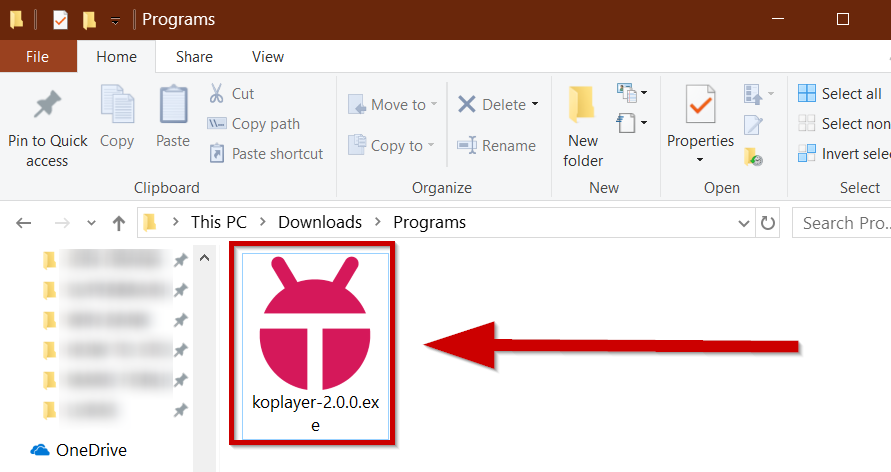Click Properties quick access toolbar icon

[60, 20]
